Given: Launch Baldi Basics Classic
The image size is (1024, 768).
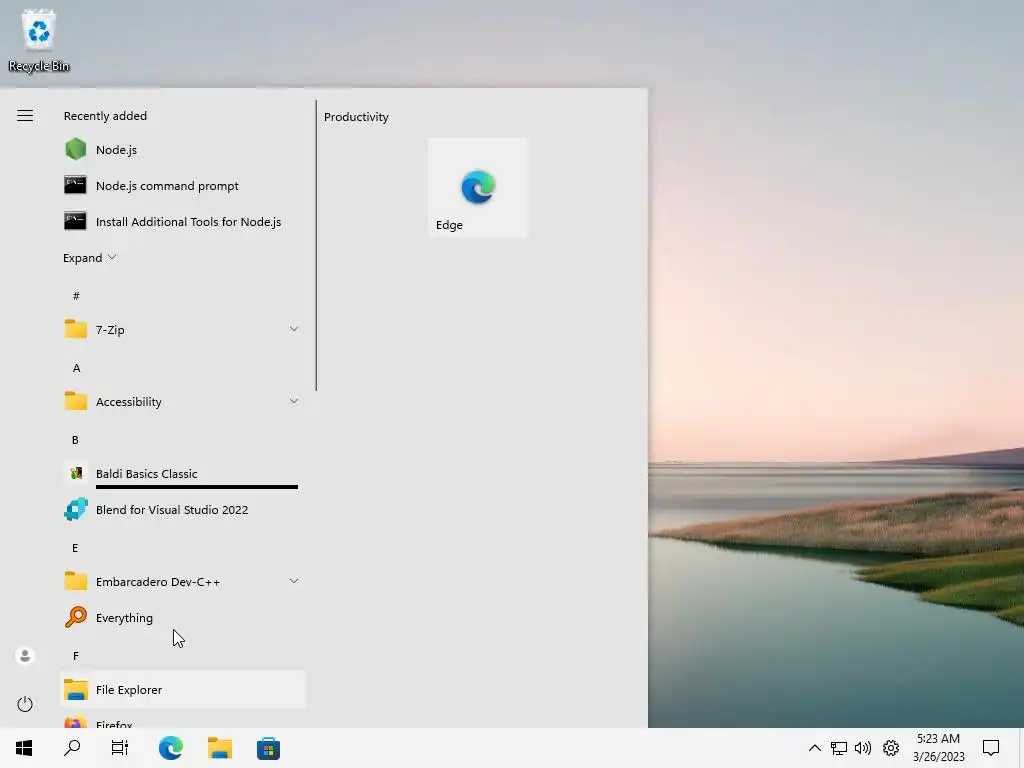Looking at the screenshot, I should [x=183, y=473].
